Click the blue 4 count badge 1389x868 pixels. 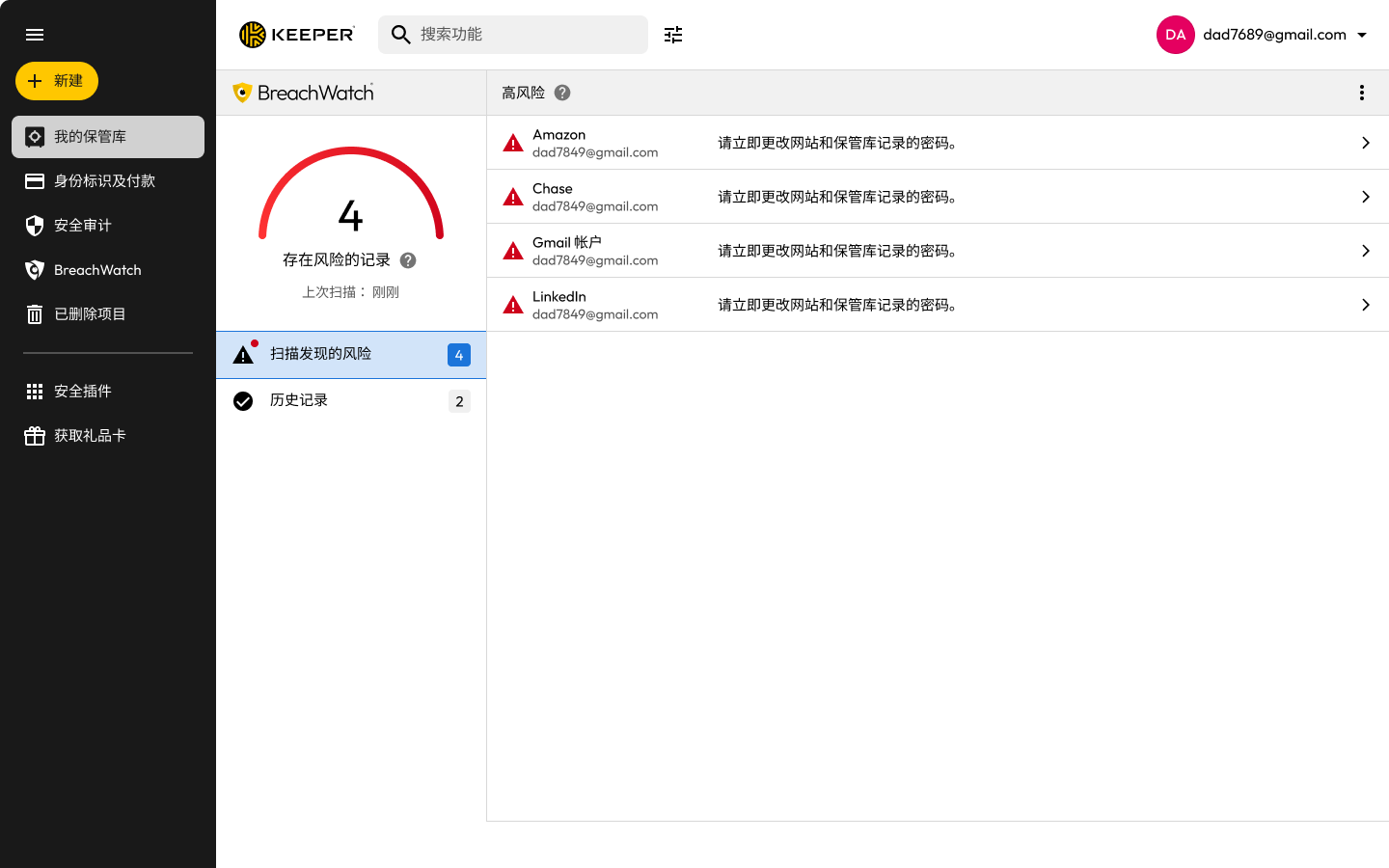point(459,355)
